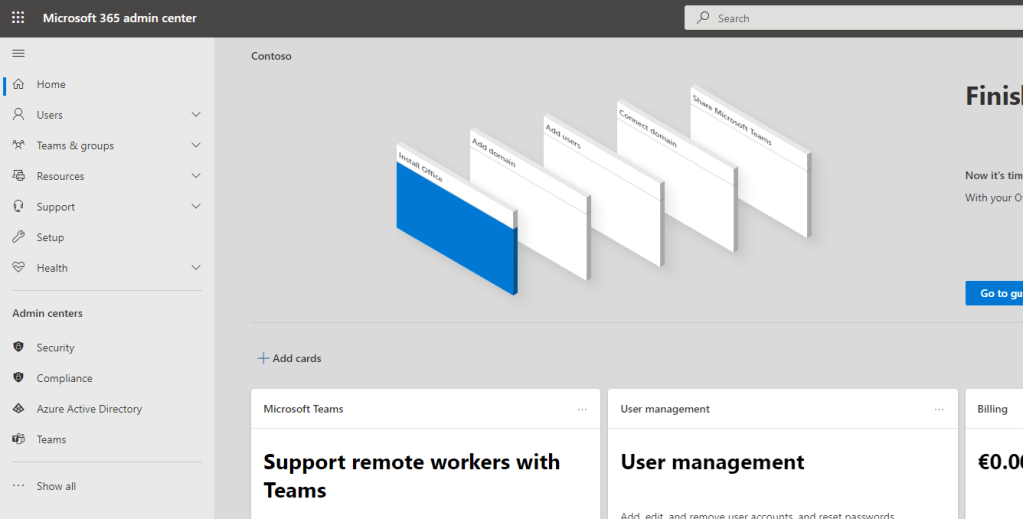This screenshot has height=519, width=1023.
Task: Open Azure Active Directory icon
Action: 18,409
